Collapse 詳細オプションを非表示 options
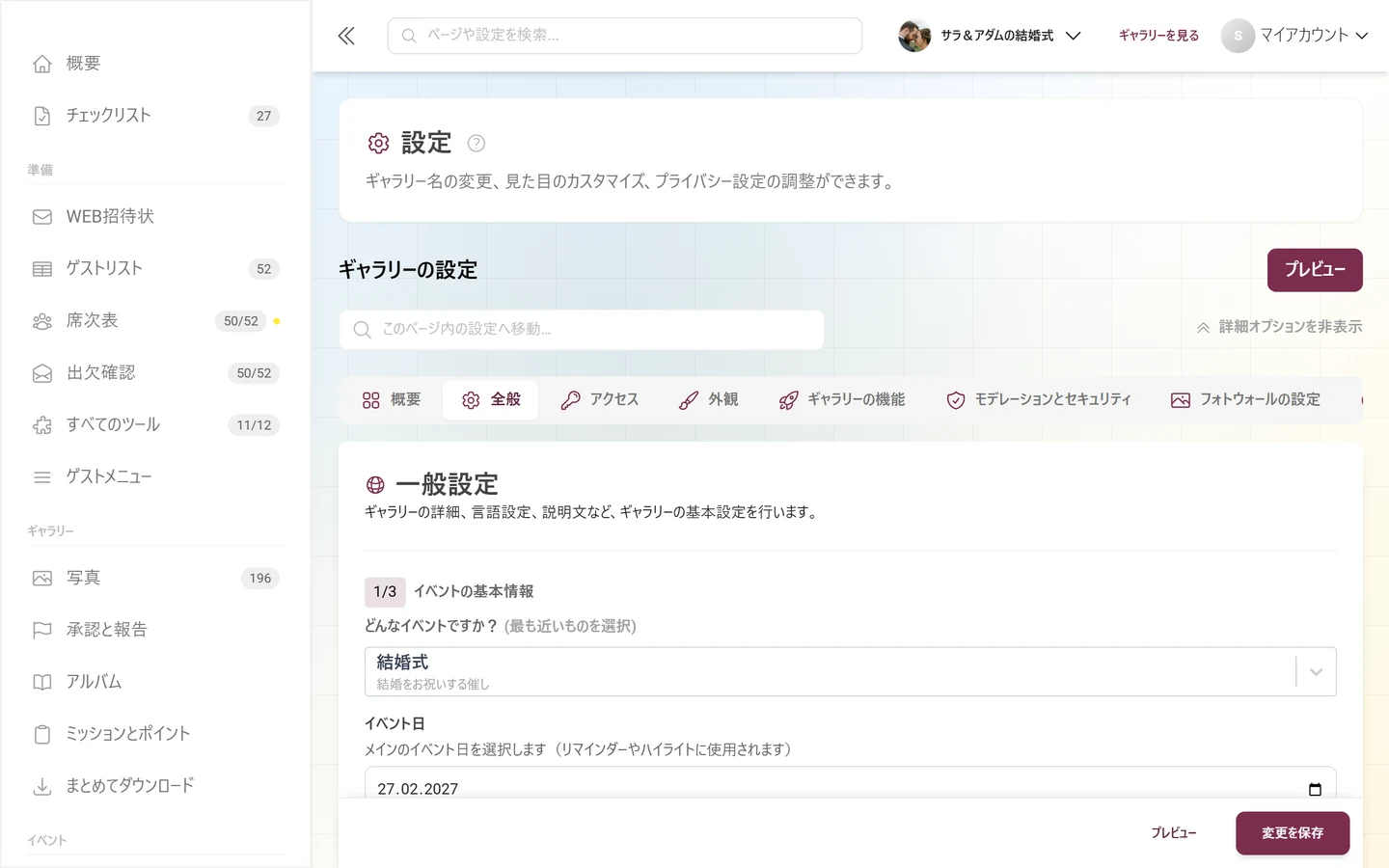Screen dimensions: 1389x868 pos(1280,327)
